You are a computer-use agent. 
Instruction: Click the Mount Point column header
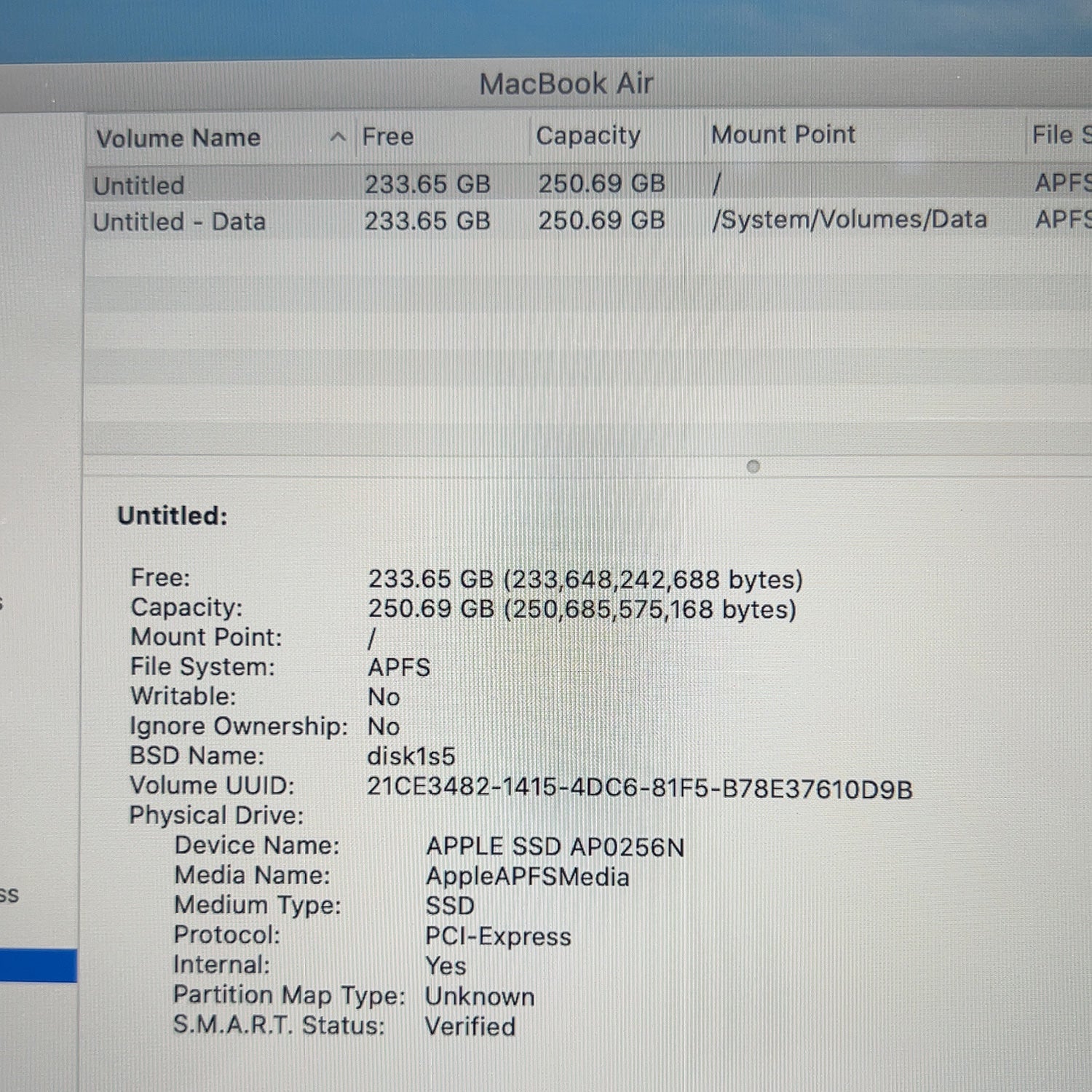coord(783,134)
